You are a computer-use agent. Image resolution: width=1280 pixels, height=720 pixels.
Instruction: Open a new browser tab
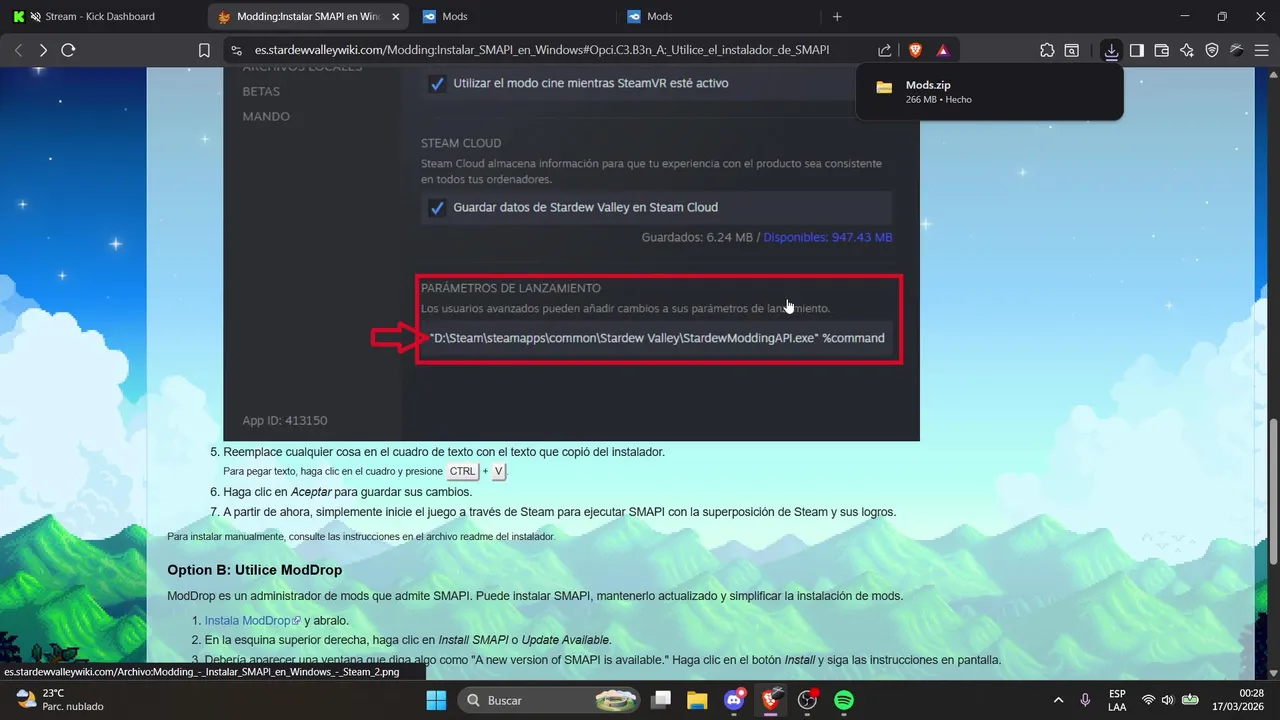tap(837, 16)
